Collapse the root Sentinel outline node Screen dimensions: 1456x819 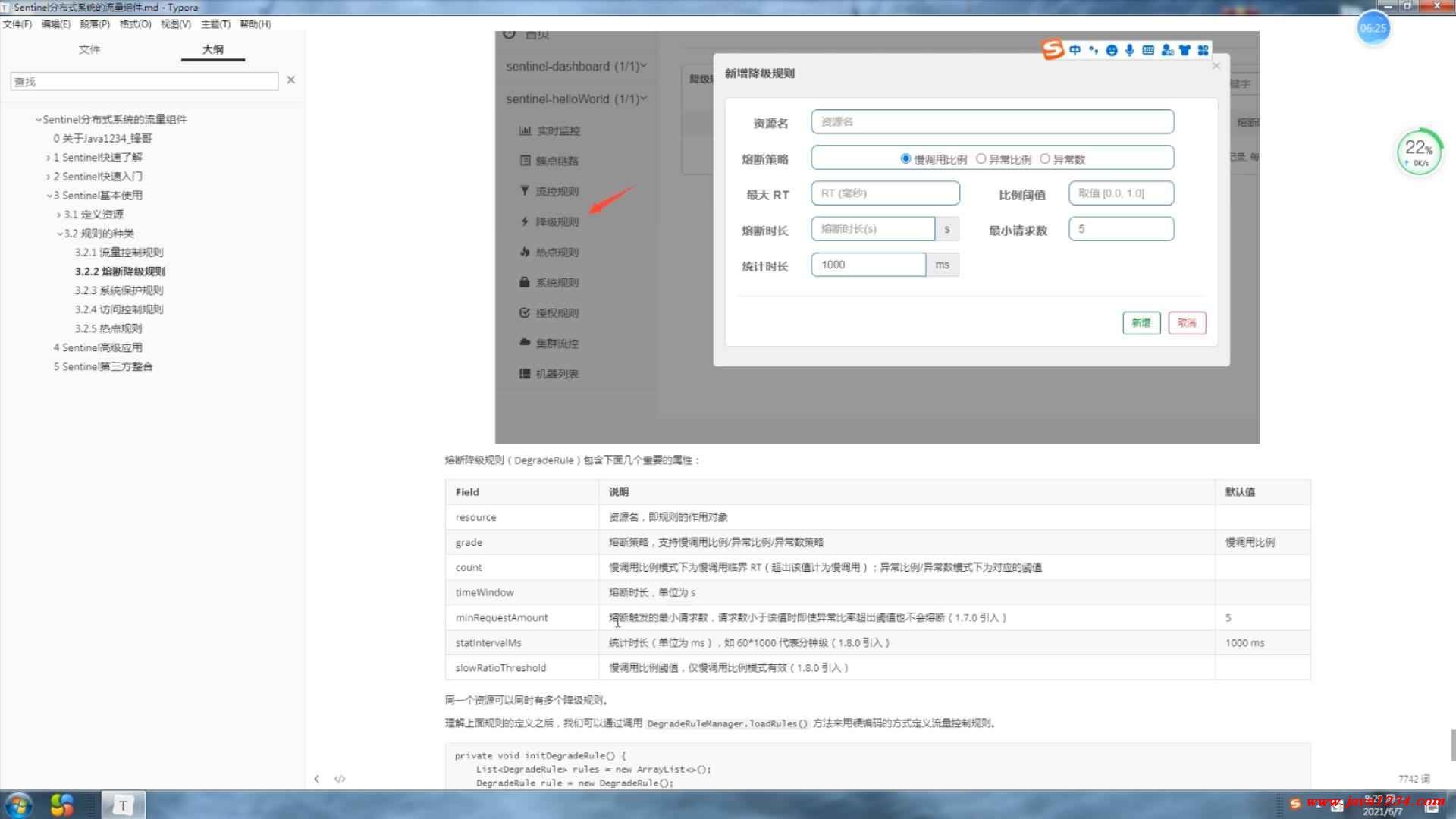tap(39, 120)
